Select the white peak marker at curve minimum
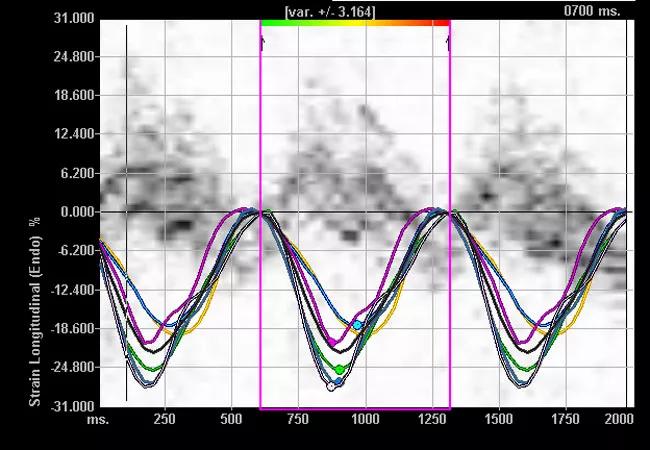The image size is (650, 450). coord(331,386)
